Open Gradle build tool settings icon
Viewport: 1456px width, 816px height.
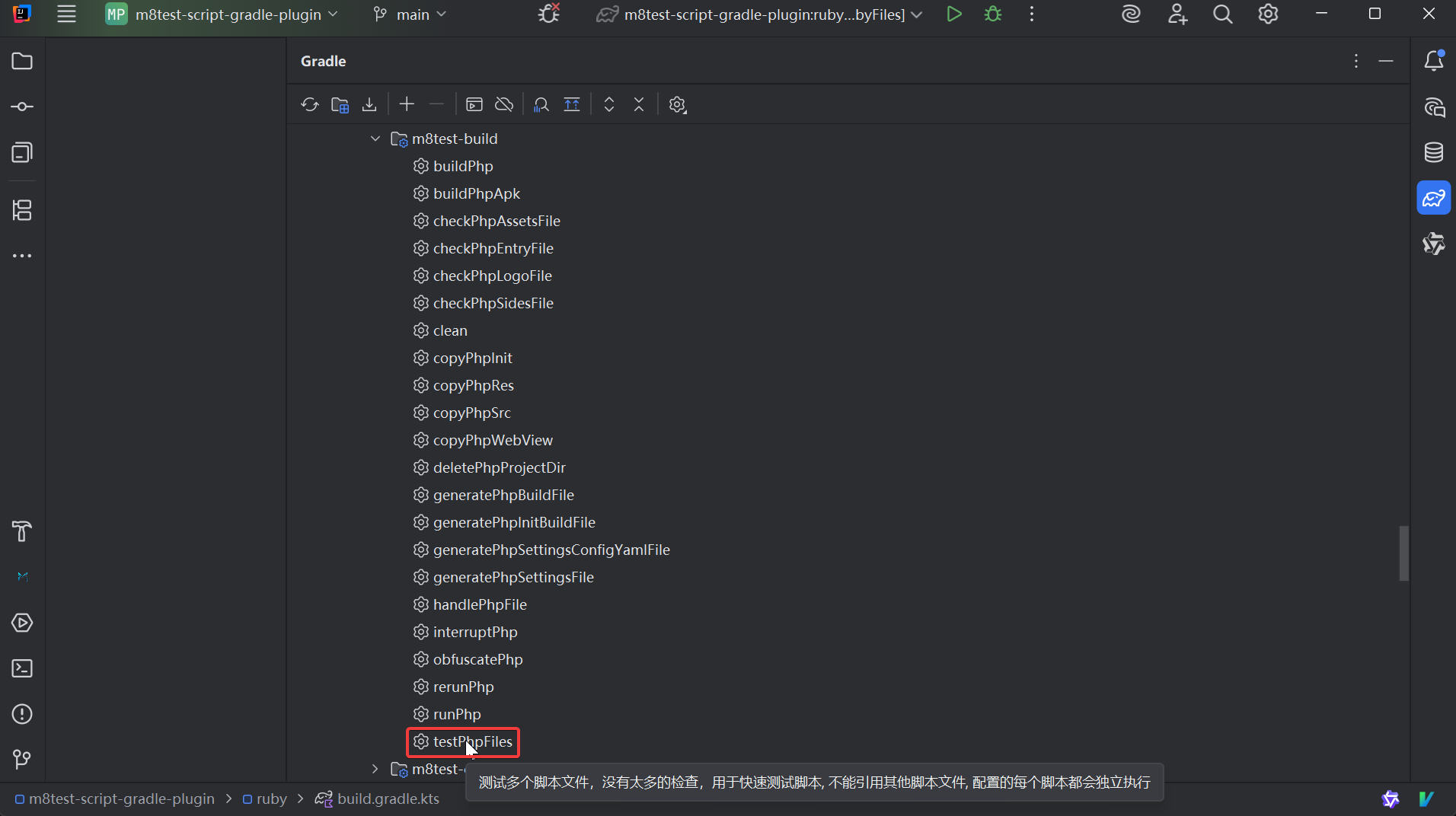[677, 104]
